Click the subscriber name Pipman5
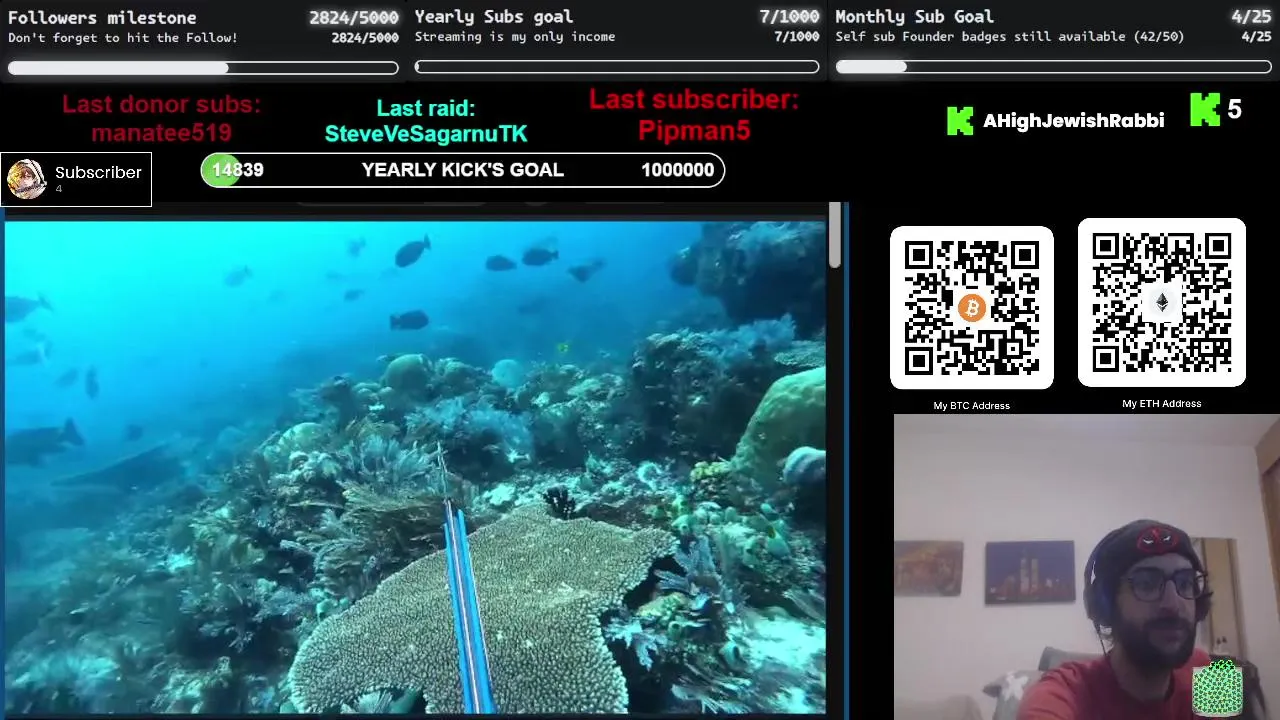 [x=694, y=130]
